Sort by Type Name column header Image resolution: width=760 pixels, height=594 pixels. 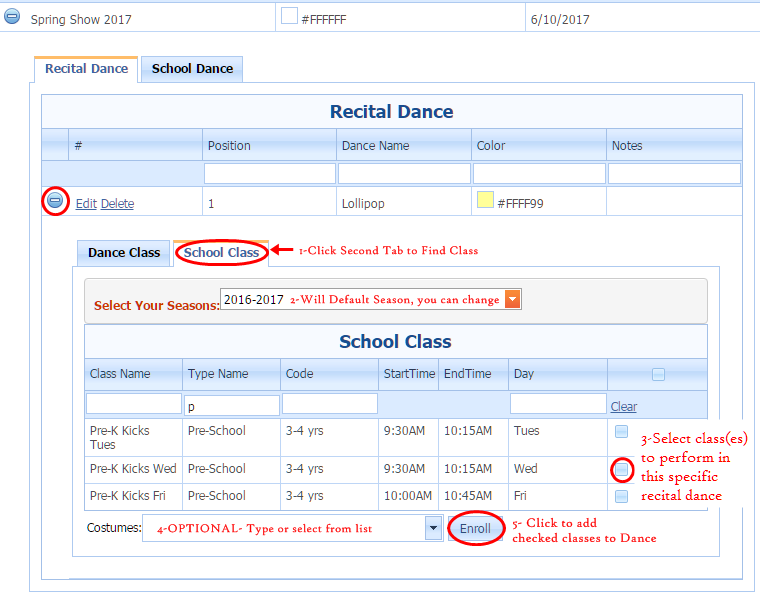(x=218, y=374)
